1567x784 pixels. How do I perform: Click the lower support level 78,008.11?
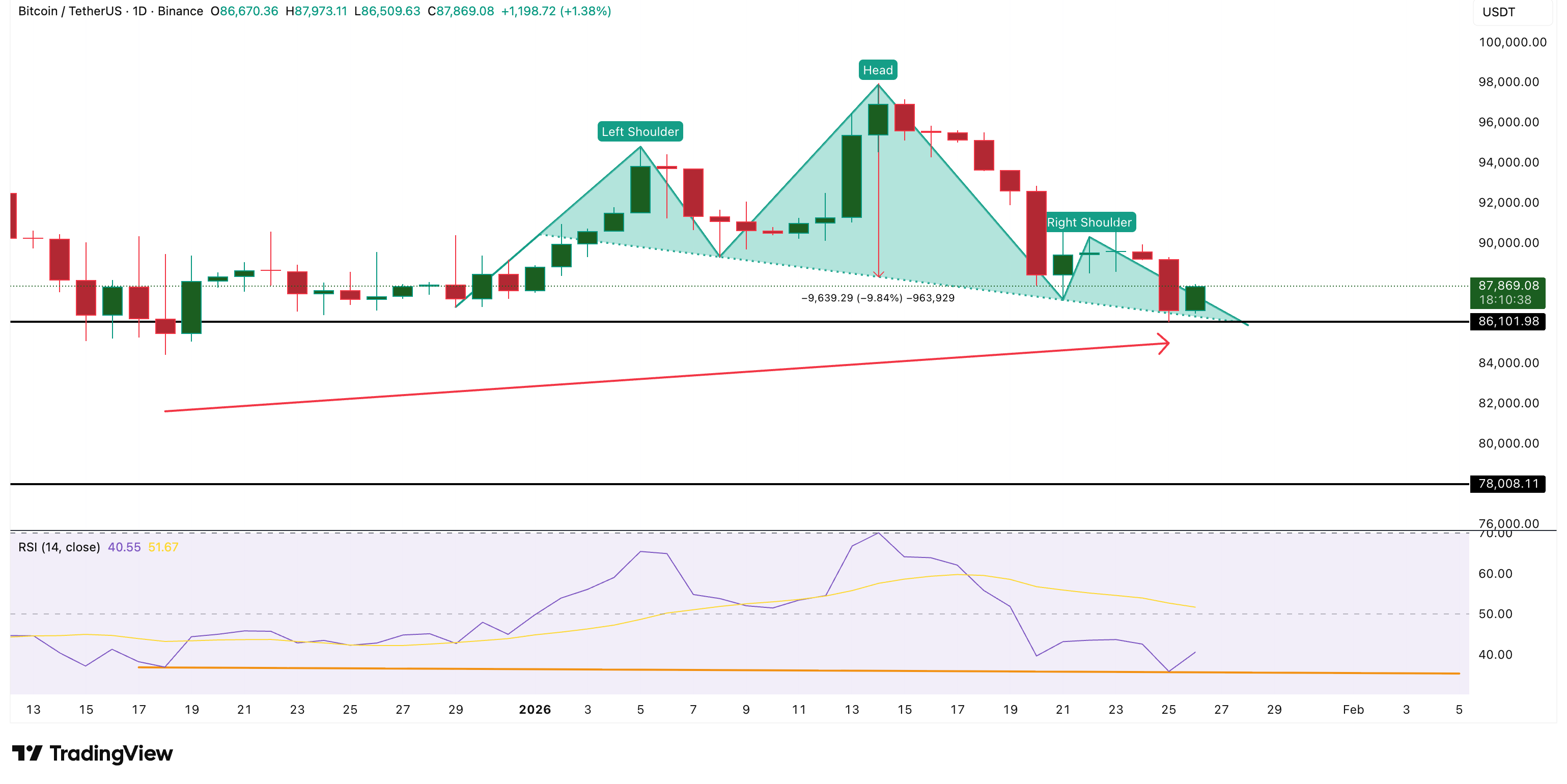click(x=1507, y=484)
